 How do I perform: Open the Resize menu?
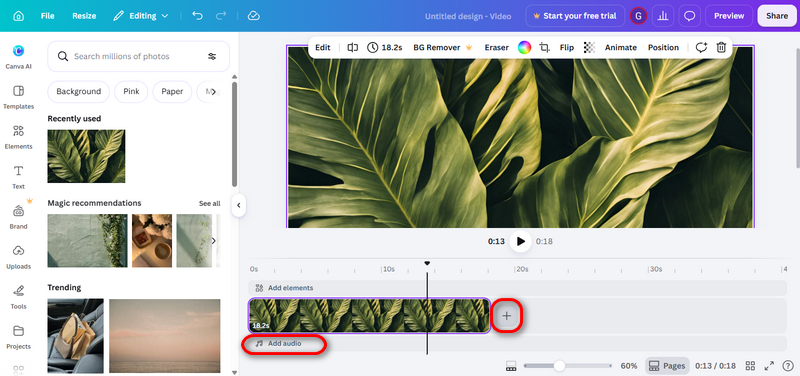tap(84, 16)
